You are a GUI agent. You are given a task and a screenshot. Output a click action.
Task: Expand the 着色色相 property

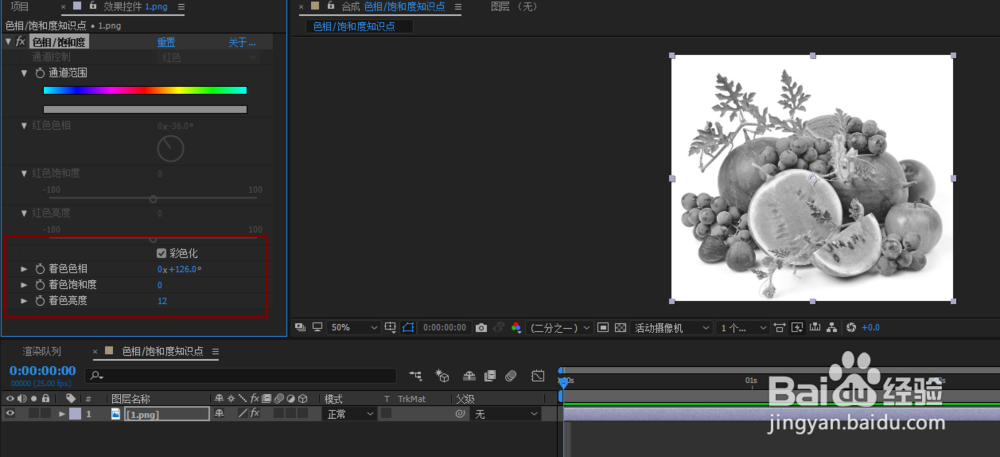pos(24,269)
